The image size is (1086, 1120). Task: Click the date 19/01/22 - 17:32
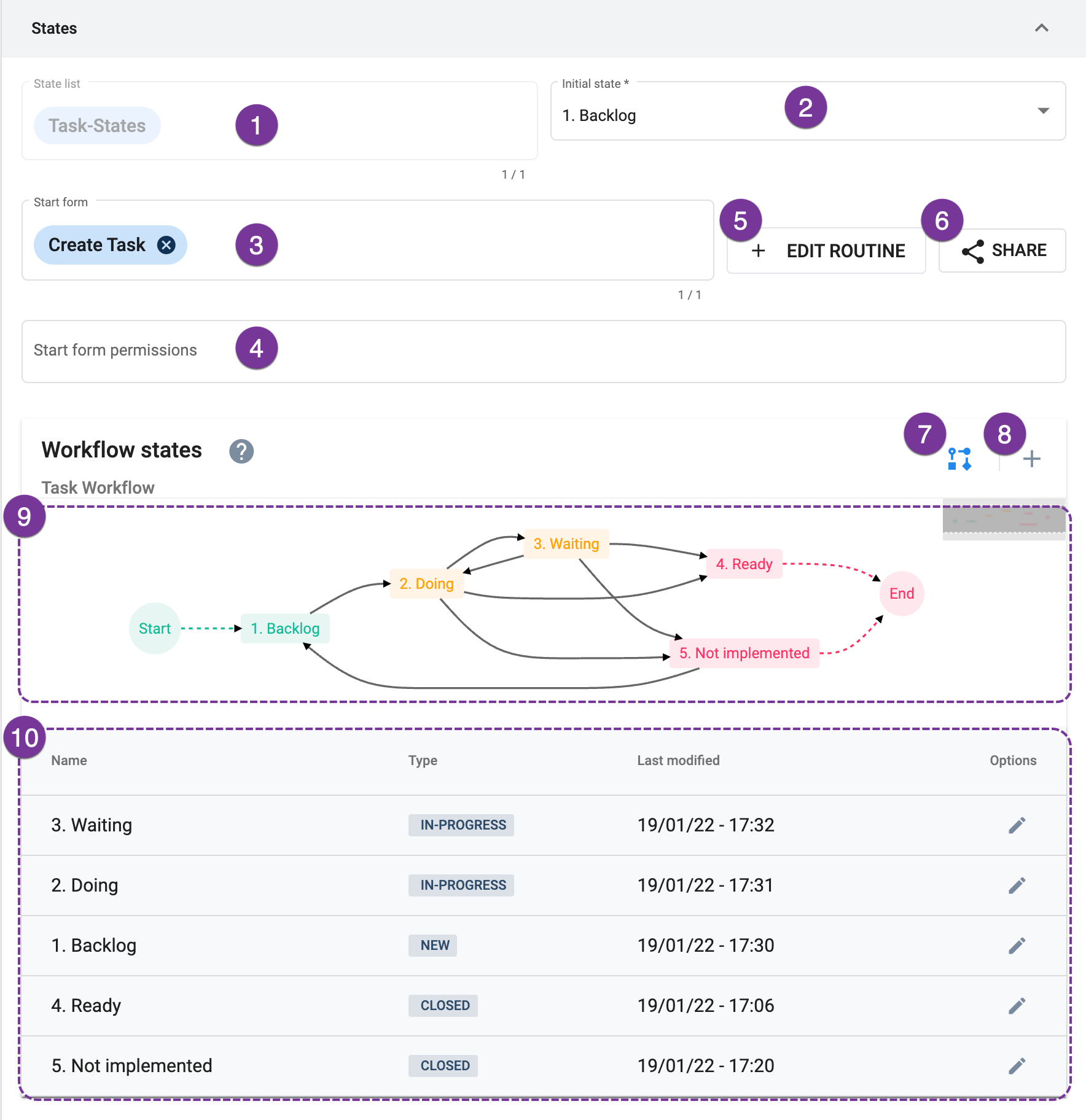706,825
